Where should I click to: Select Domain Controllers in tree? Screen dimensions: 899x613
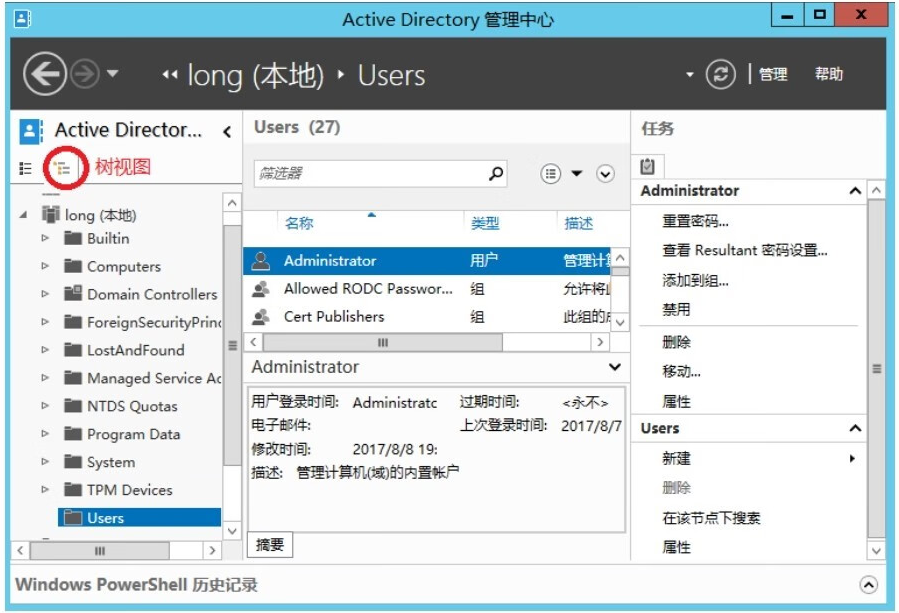(x=152, y=294)
